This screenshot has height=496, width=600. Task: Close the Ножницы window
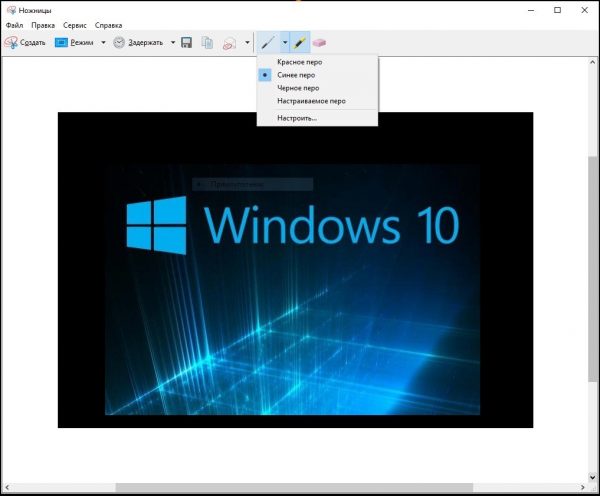(x=584, y=10)
